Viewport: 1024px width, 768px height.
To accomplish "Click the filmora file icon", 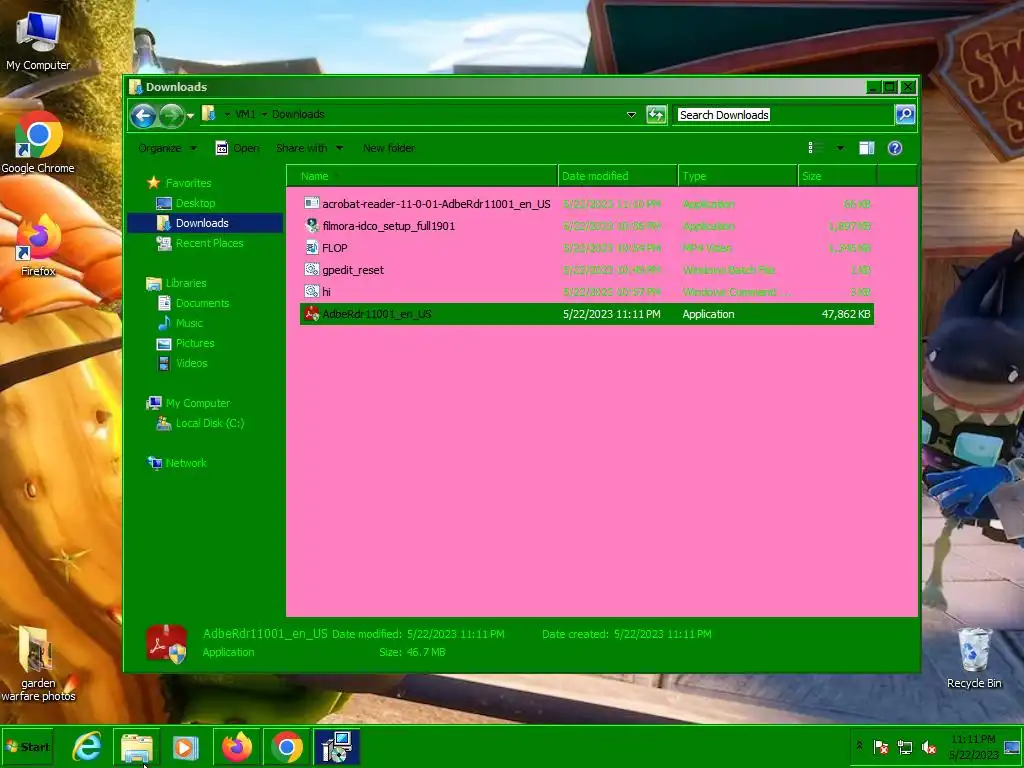I will [x=312, y=225].
